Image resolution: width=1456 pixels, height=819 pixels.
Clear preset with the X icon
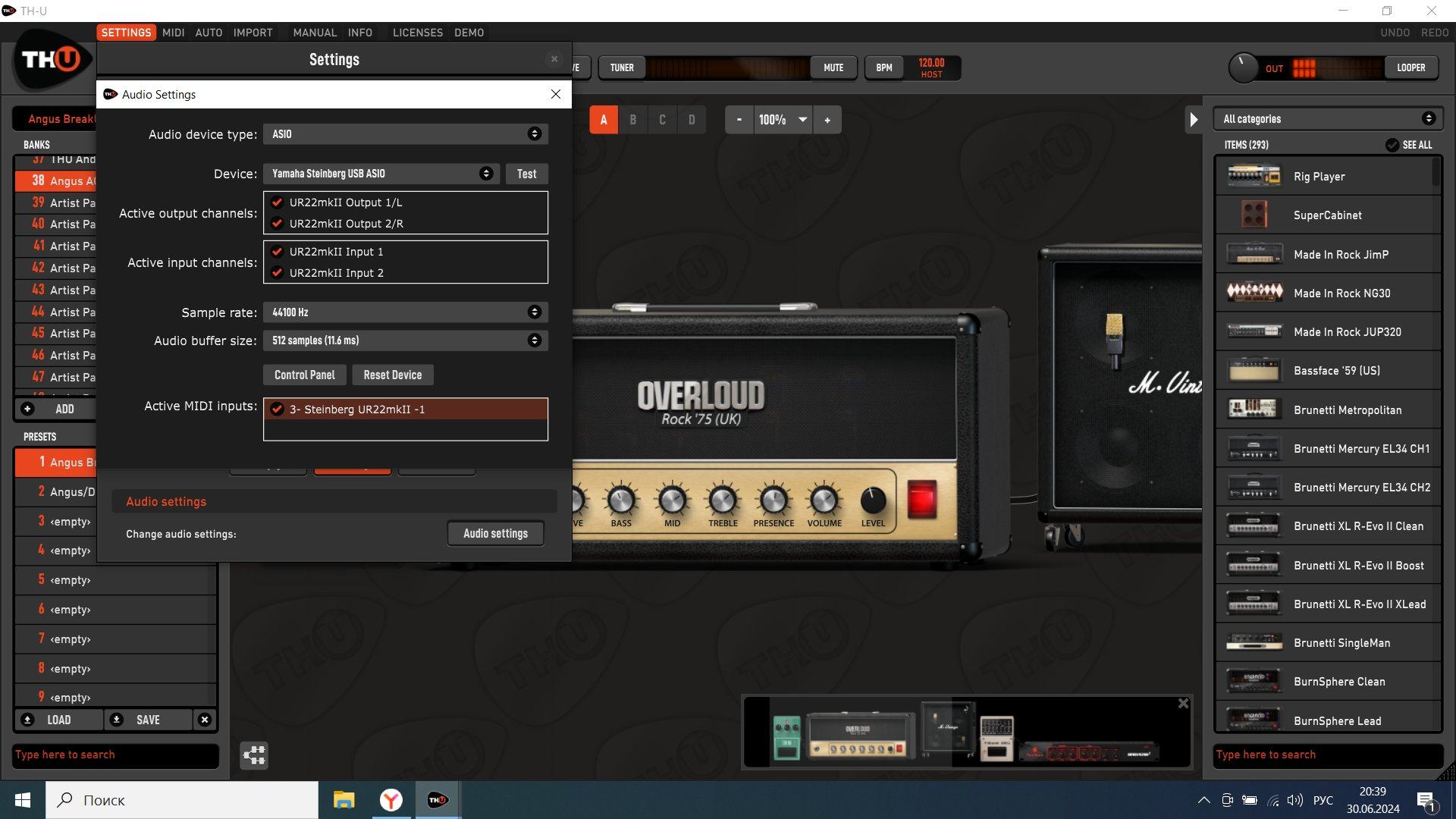[x=204, y=720]
